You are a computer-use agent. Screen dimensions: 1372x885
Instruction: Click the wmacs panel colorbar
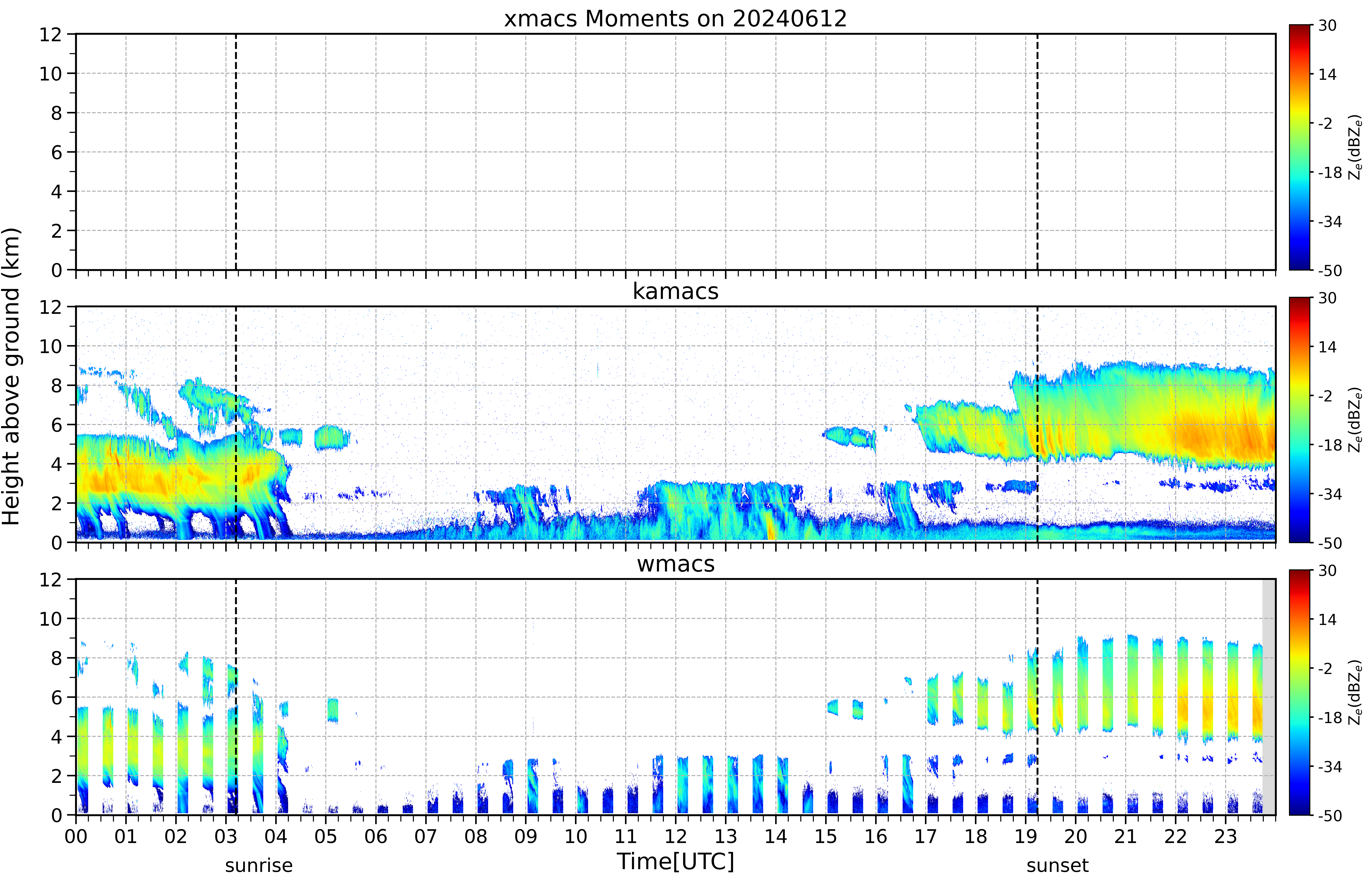point(1300,693)
